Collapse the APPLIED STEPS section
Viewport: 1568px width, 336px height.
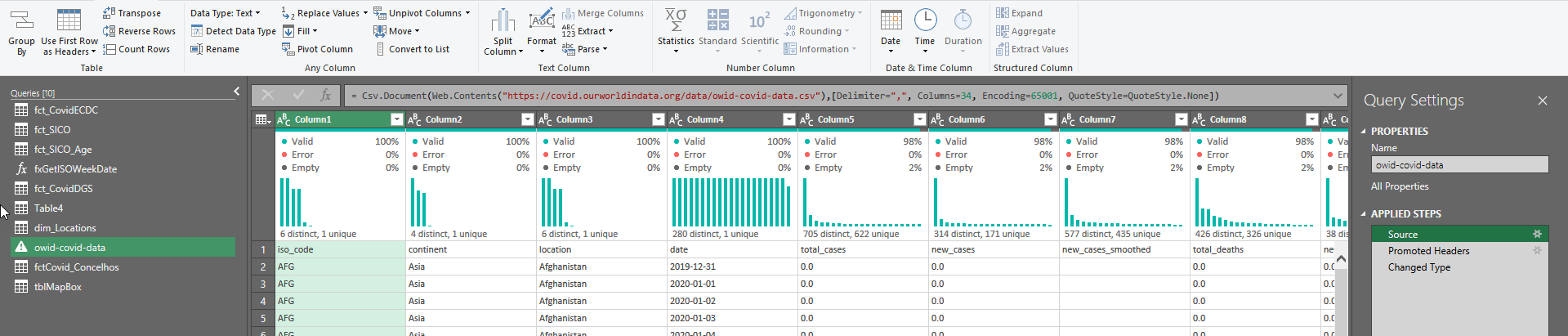pyautogui.click(x=1363, y=214)
